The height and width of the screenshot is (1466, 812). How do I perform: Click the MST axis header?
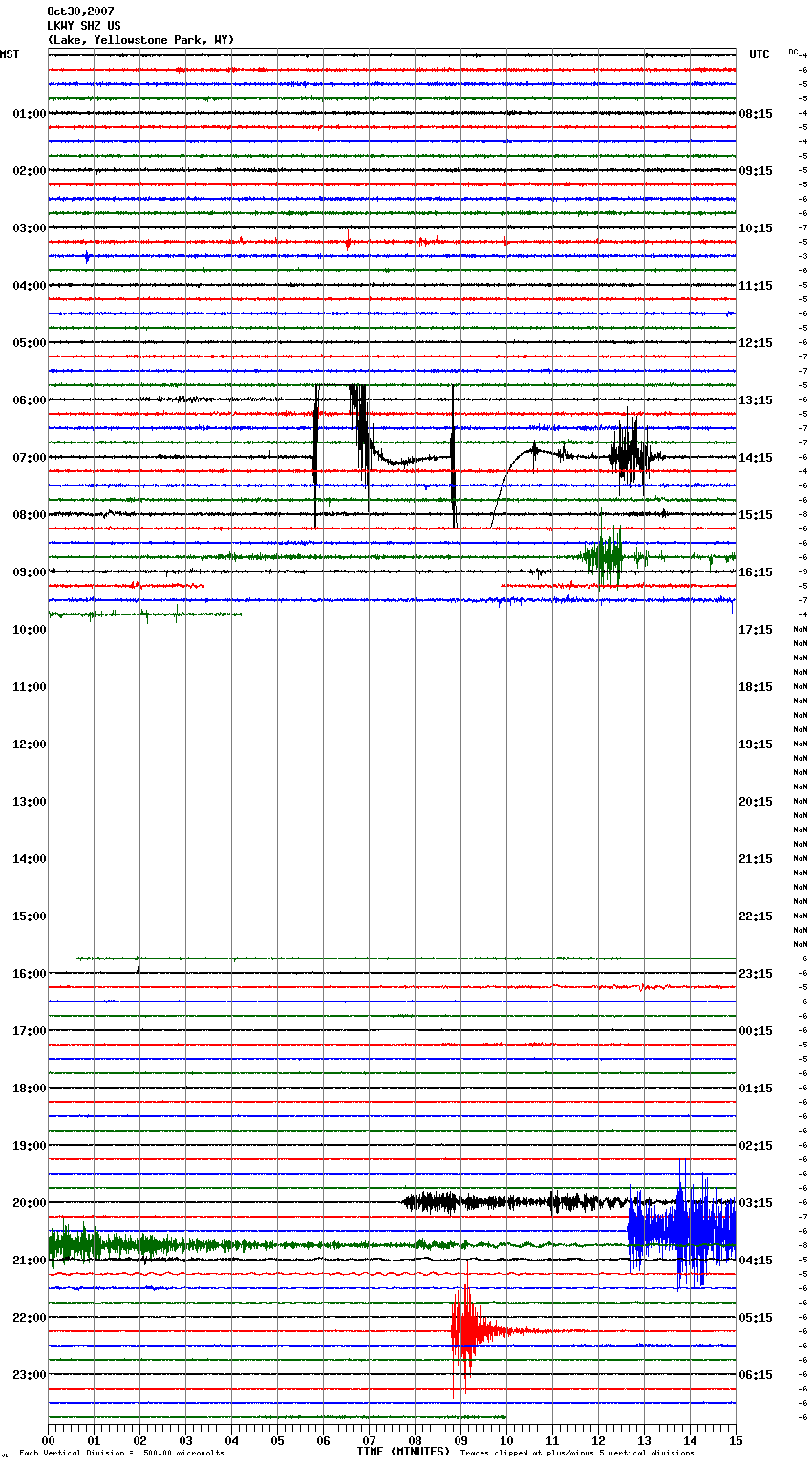pyautogui.click(x=10, y=54)
